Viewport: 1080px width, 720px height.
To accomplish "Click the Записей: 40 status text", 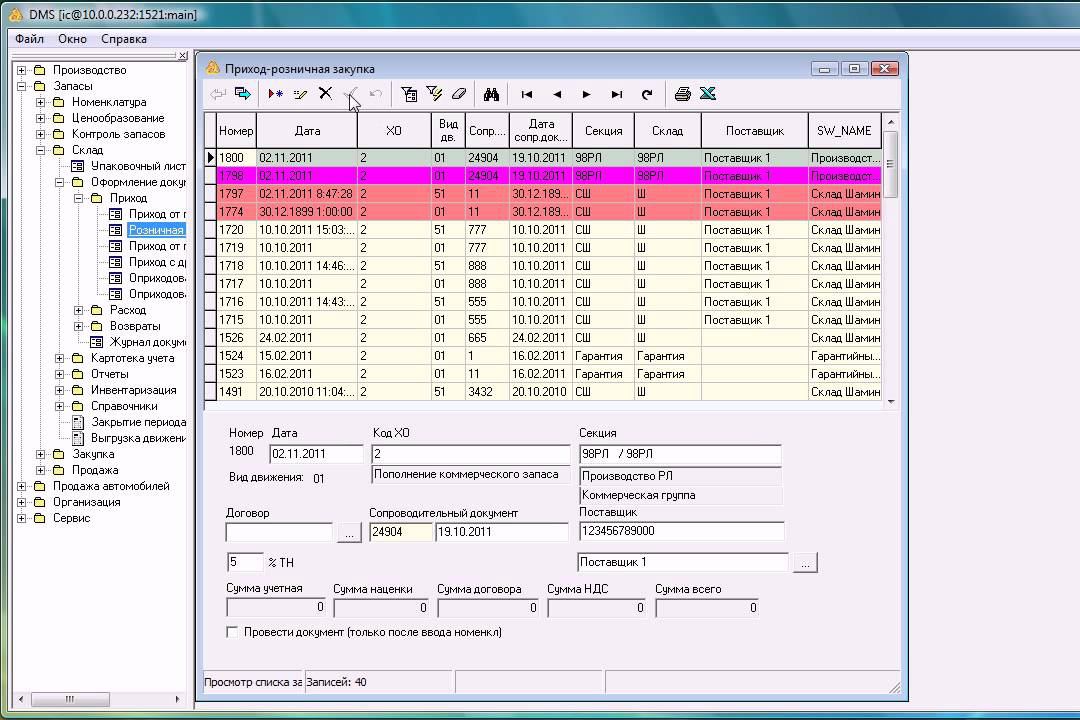I will pos(336,682).
